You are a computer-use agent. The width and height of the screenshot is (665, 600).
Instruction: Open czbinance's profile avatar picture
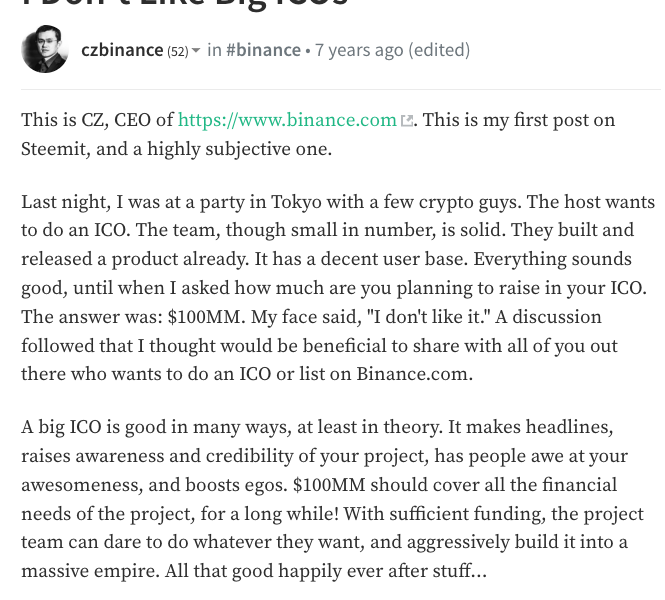45,49
